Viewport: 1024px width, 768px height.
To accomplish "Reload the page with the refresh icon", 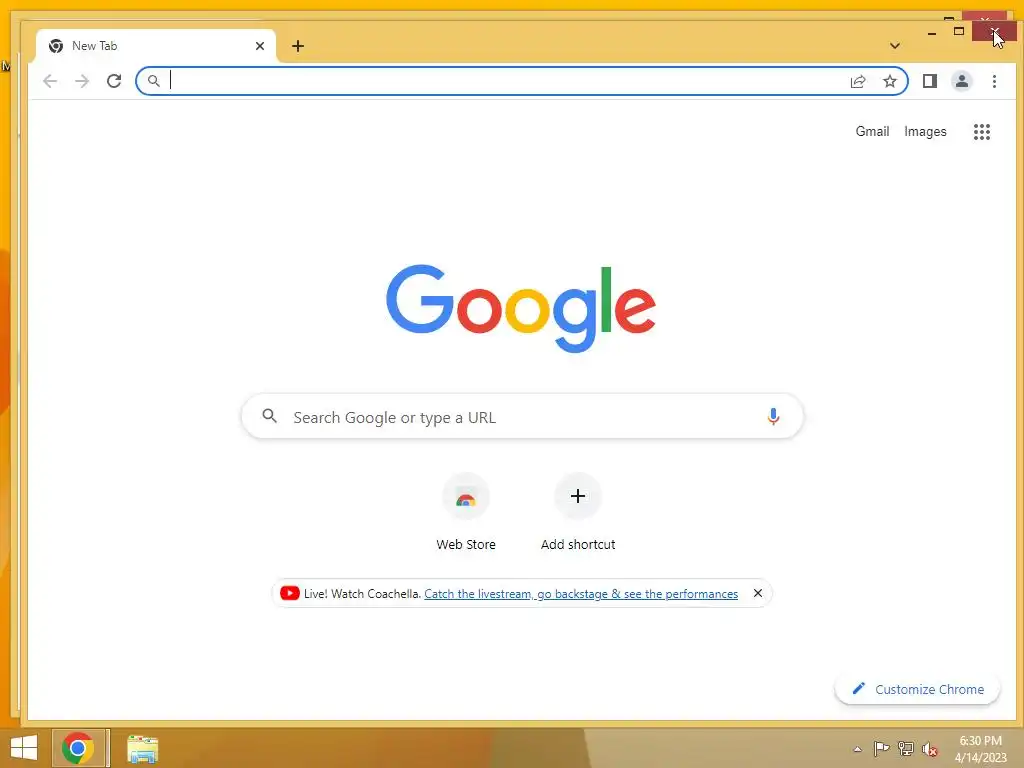I will (x=114, y=81).
